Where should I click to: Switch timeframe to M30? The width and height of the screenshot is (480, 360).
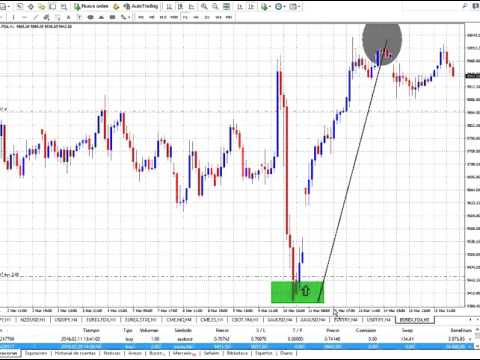[x=174, y=17]
